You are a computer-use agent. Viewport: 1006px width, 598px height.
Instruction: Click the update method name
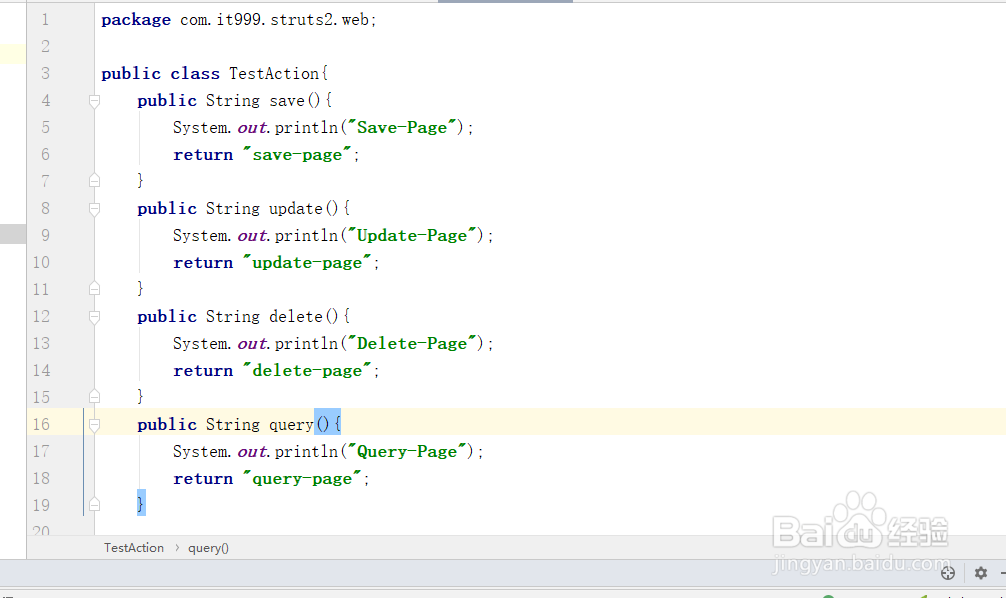click(x=296, y=209)
